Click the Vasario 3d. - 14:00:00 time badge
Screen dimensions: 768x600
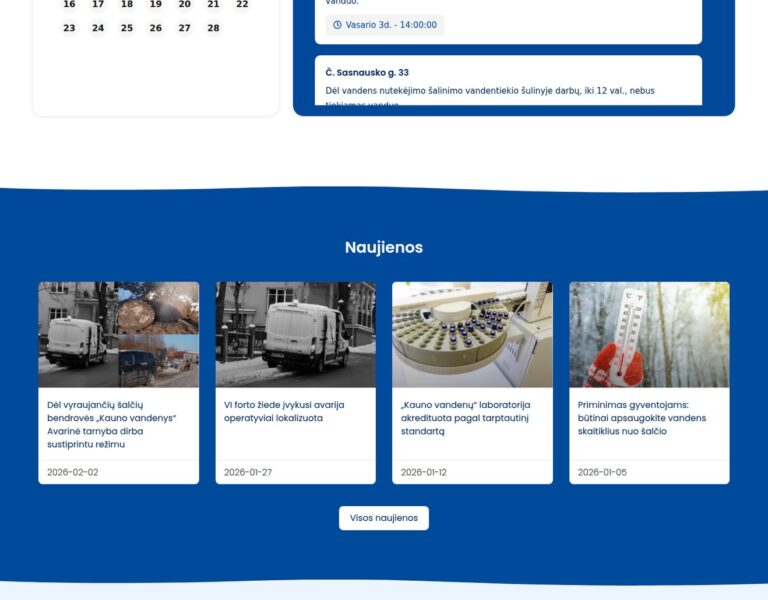pyautogui.click(x=385, y=25)
